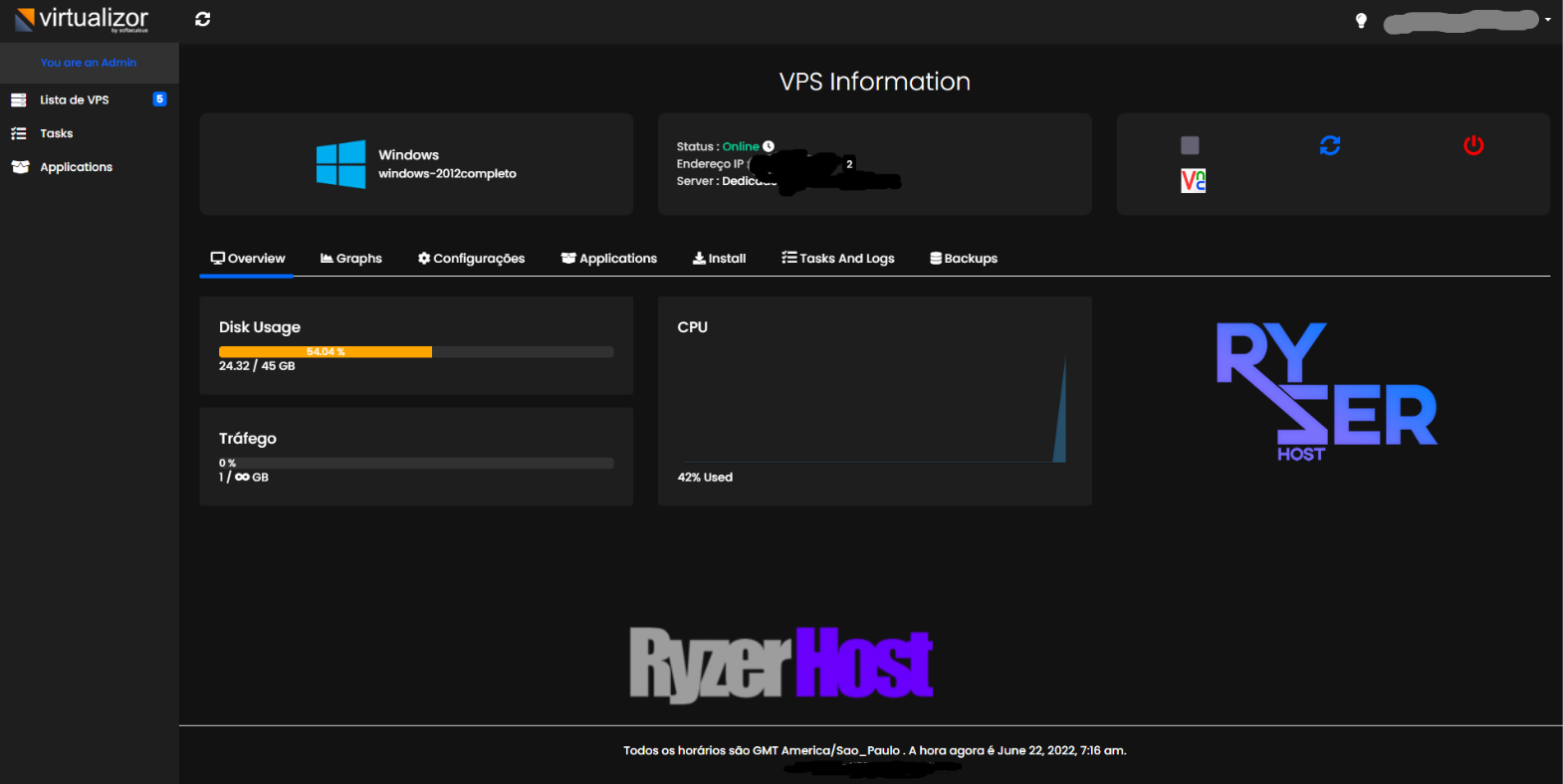Click the windows-2012completo text
Image resolution: width=1563 pixels, height=784 pixels.
pos(447,174)
